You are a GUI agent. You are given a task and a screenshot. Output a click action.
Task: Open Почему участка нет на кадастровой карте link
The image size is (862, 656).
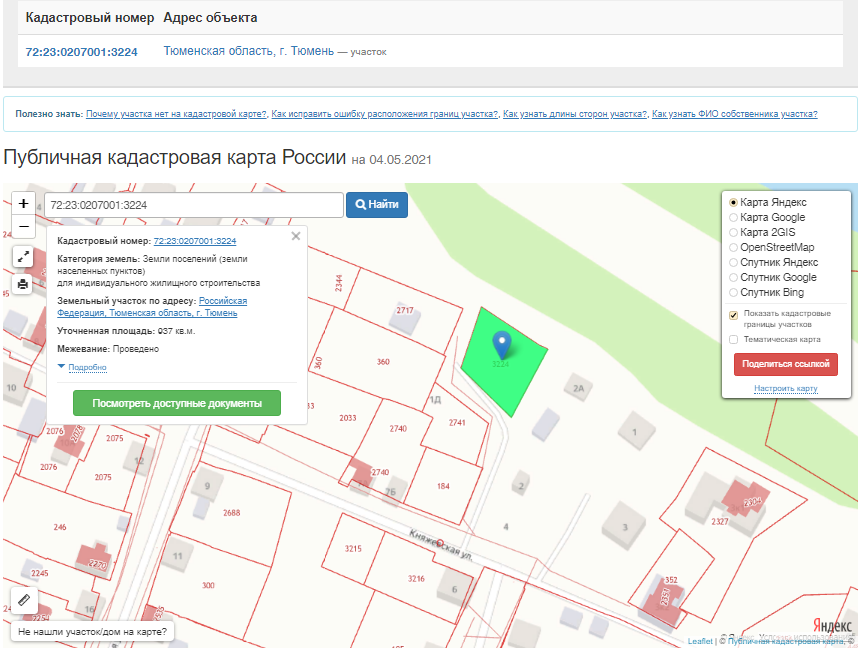[x=176, y=114]
